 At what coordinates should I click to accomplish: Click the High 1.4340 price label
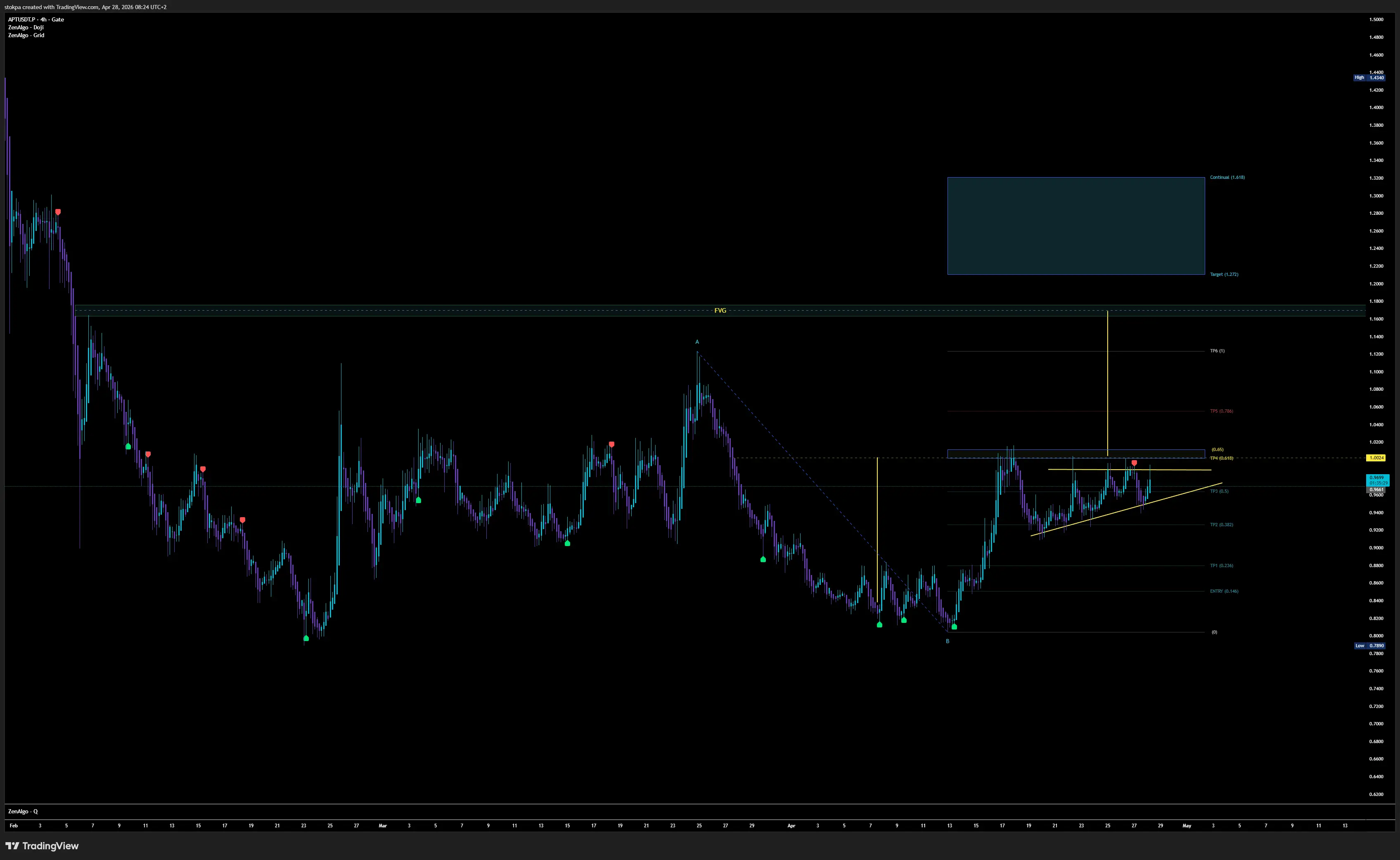coord(1370,77)
